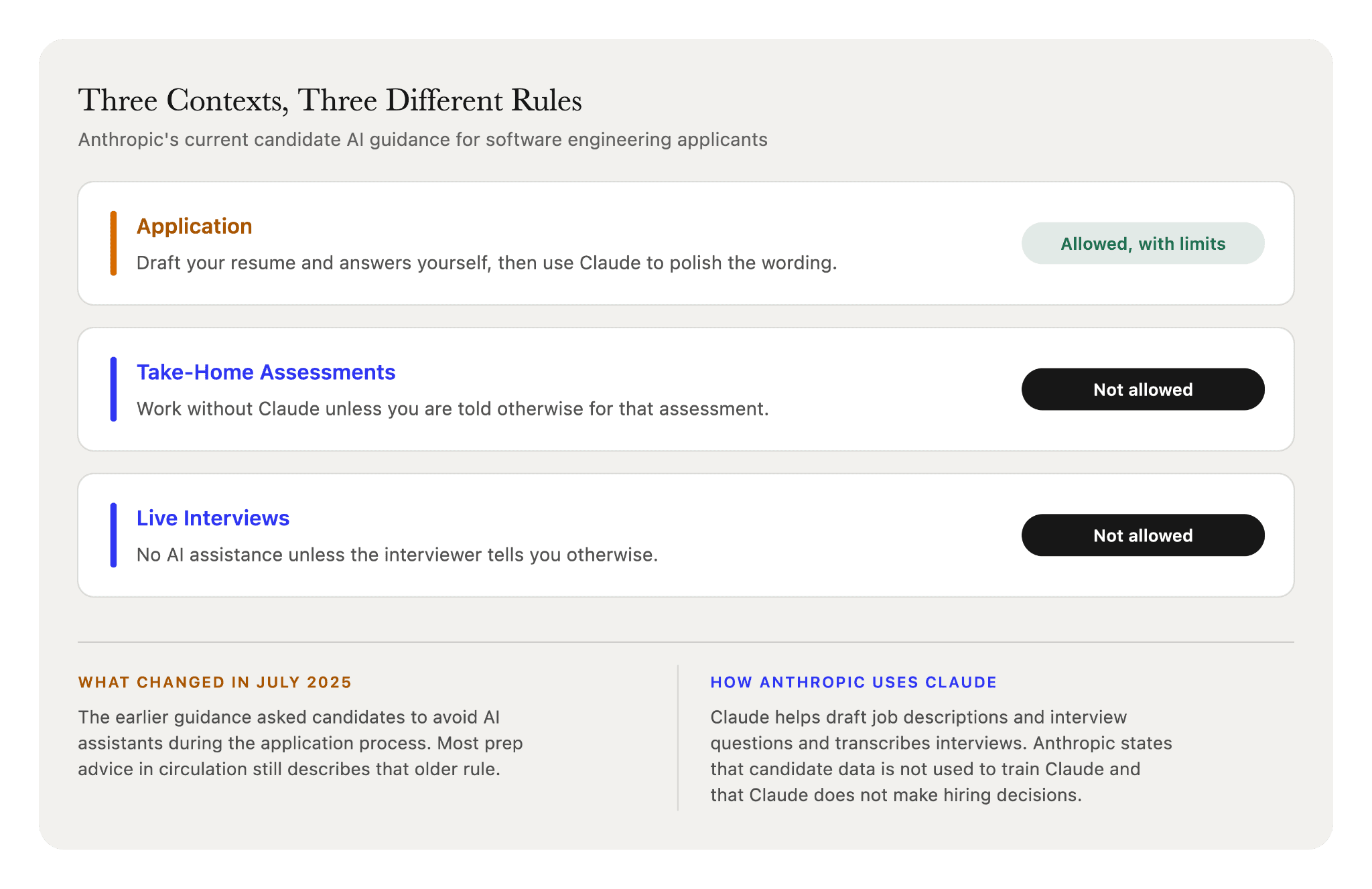
Task: Click the Not allowed badge for Live Interviews
Action: pos(1143,535)
